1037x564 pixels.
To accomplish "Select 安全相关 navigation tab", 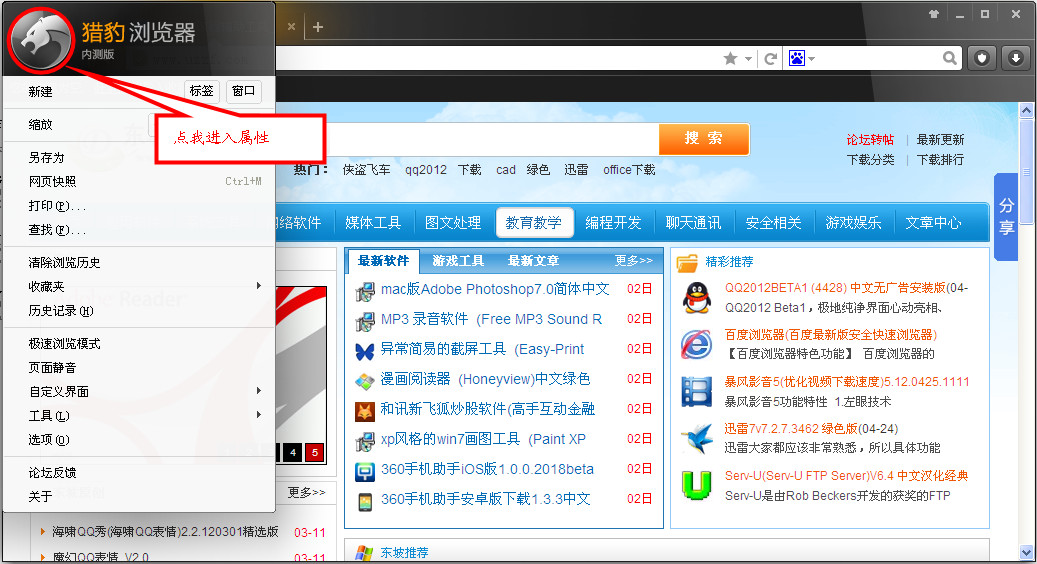I will [774, 223].
